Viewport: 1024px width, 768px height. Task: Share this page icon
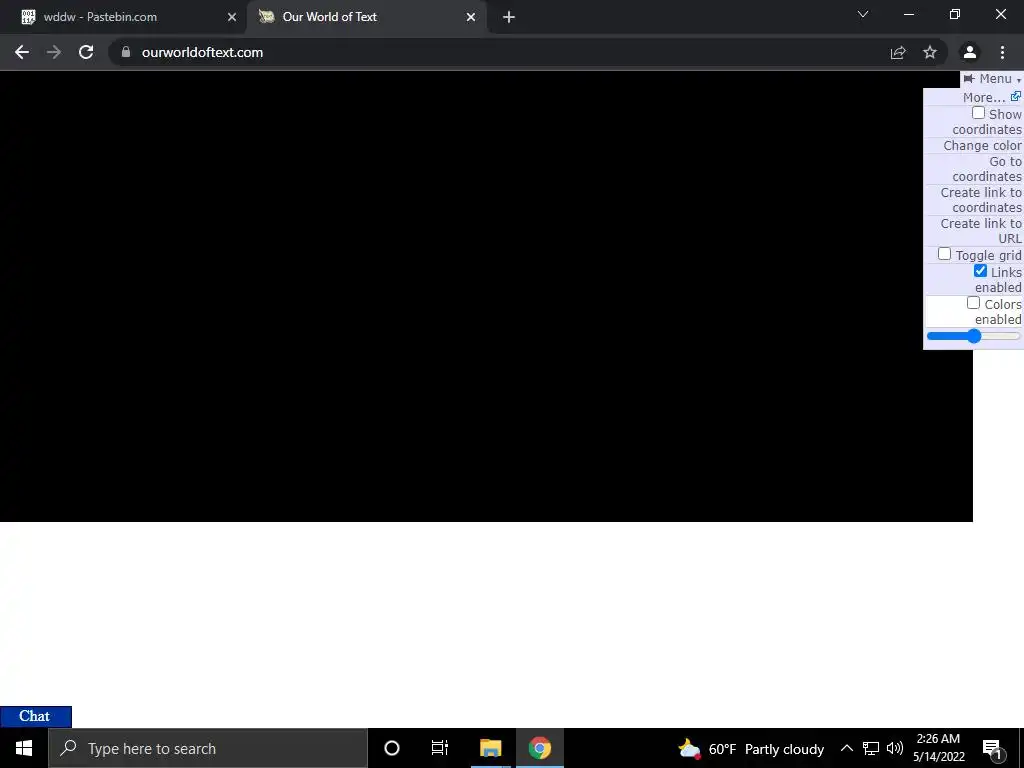[898, 52]
